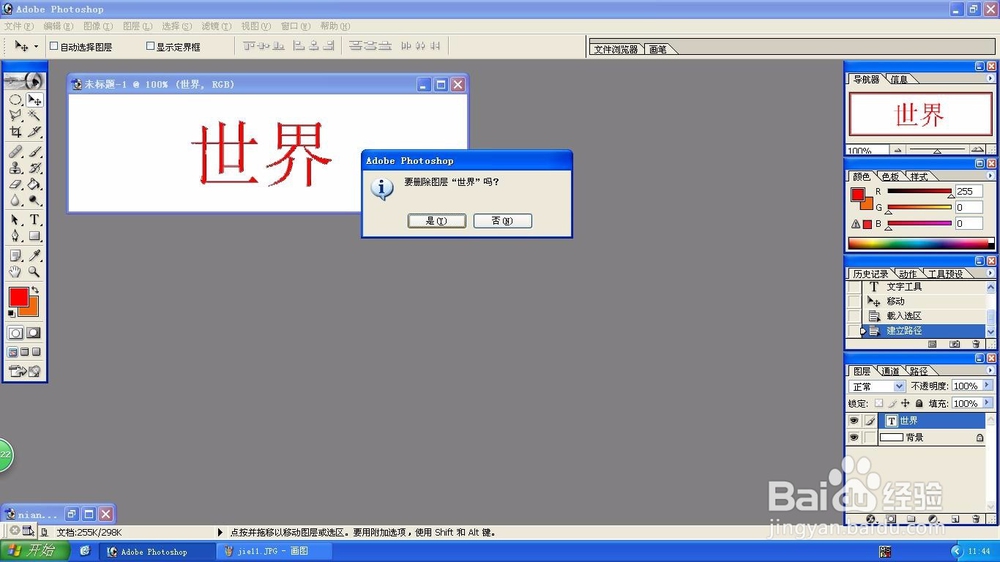Screen dimensions: 1000x562
Task: Select the Eyedropper tool
Action: (x=34, y=256)
